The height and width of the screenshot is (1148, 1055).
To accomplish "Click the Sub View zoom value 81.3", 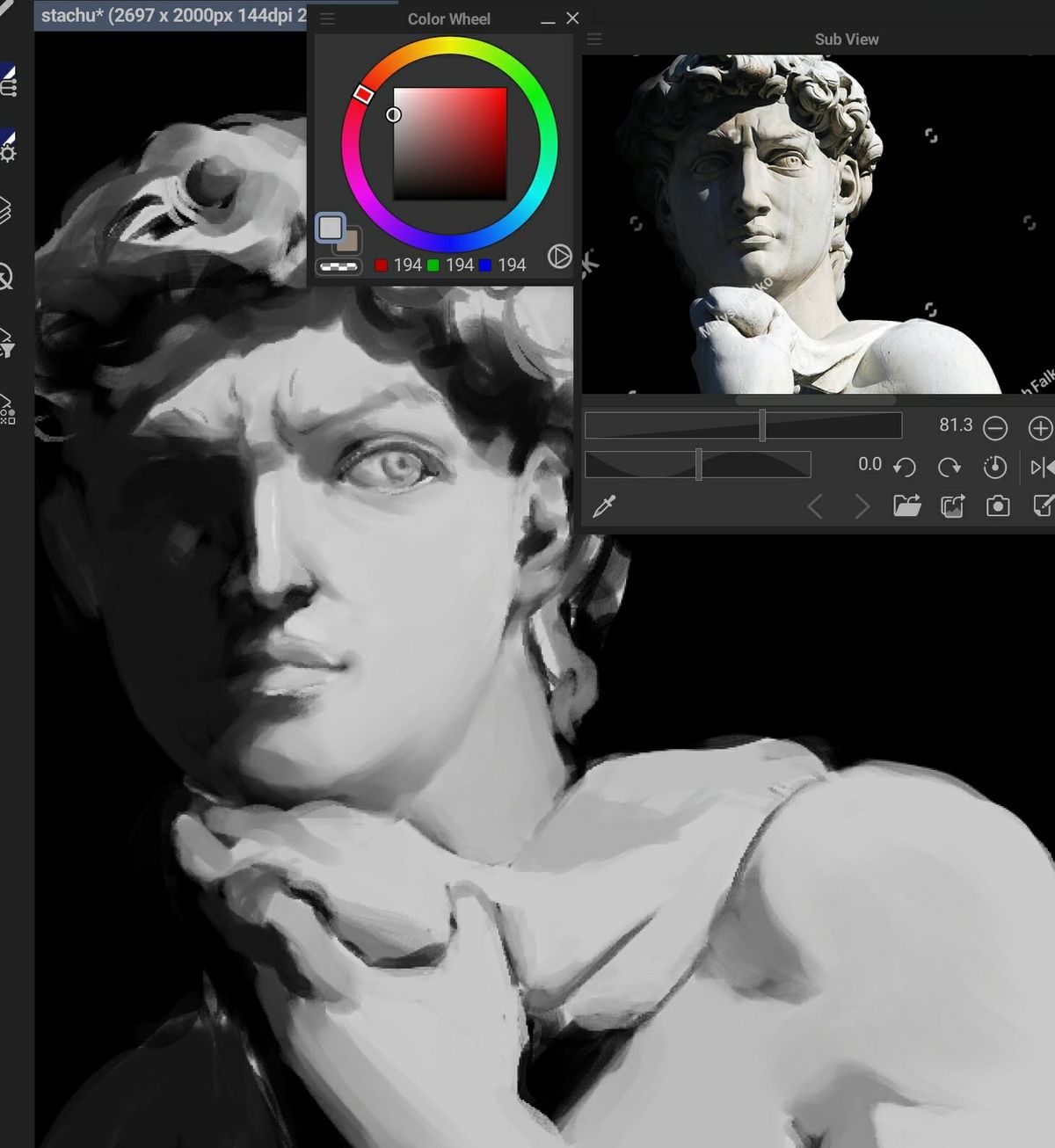I will [956, 425].
